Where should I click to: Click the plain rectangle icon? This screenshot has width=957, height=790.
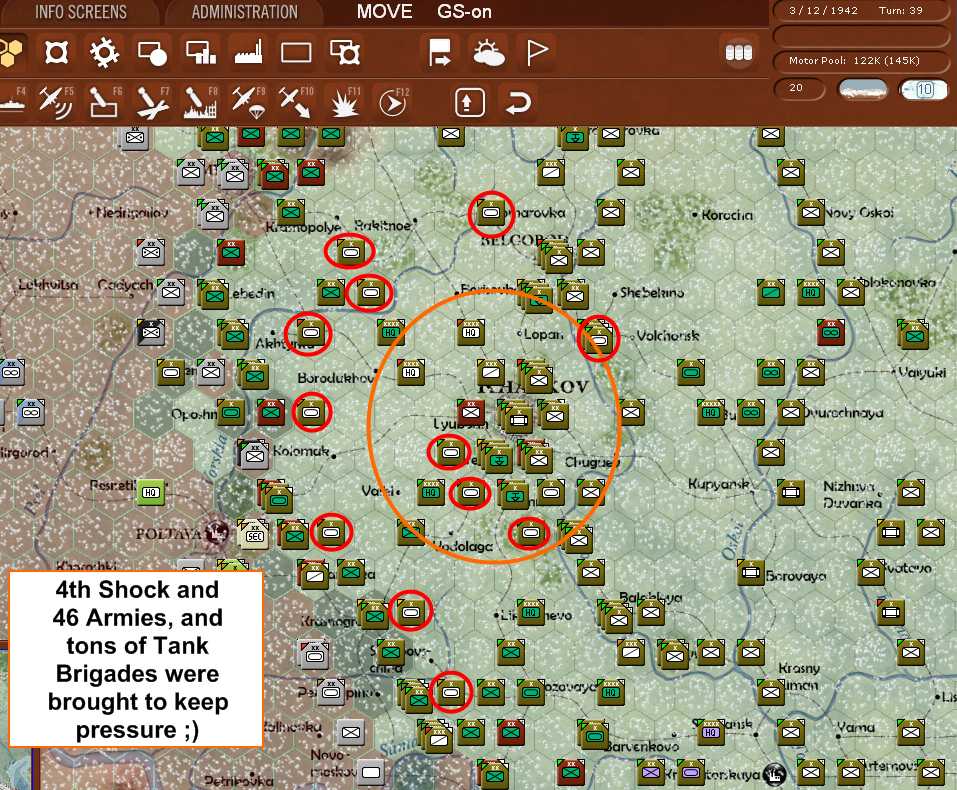click(x=296, y=53)
